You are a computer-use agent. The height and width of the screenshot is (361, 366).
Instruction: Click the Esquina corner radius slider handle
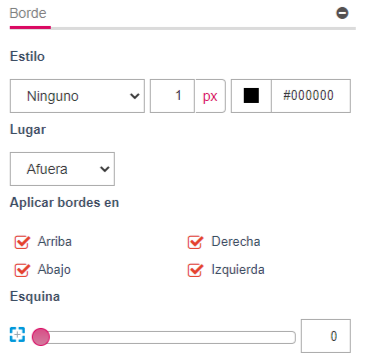click(41, 337)
